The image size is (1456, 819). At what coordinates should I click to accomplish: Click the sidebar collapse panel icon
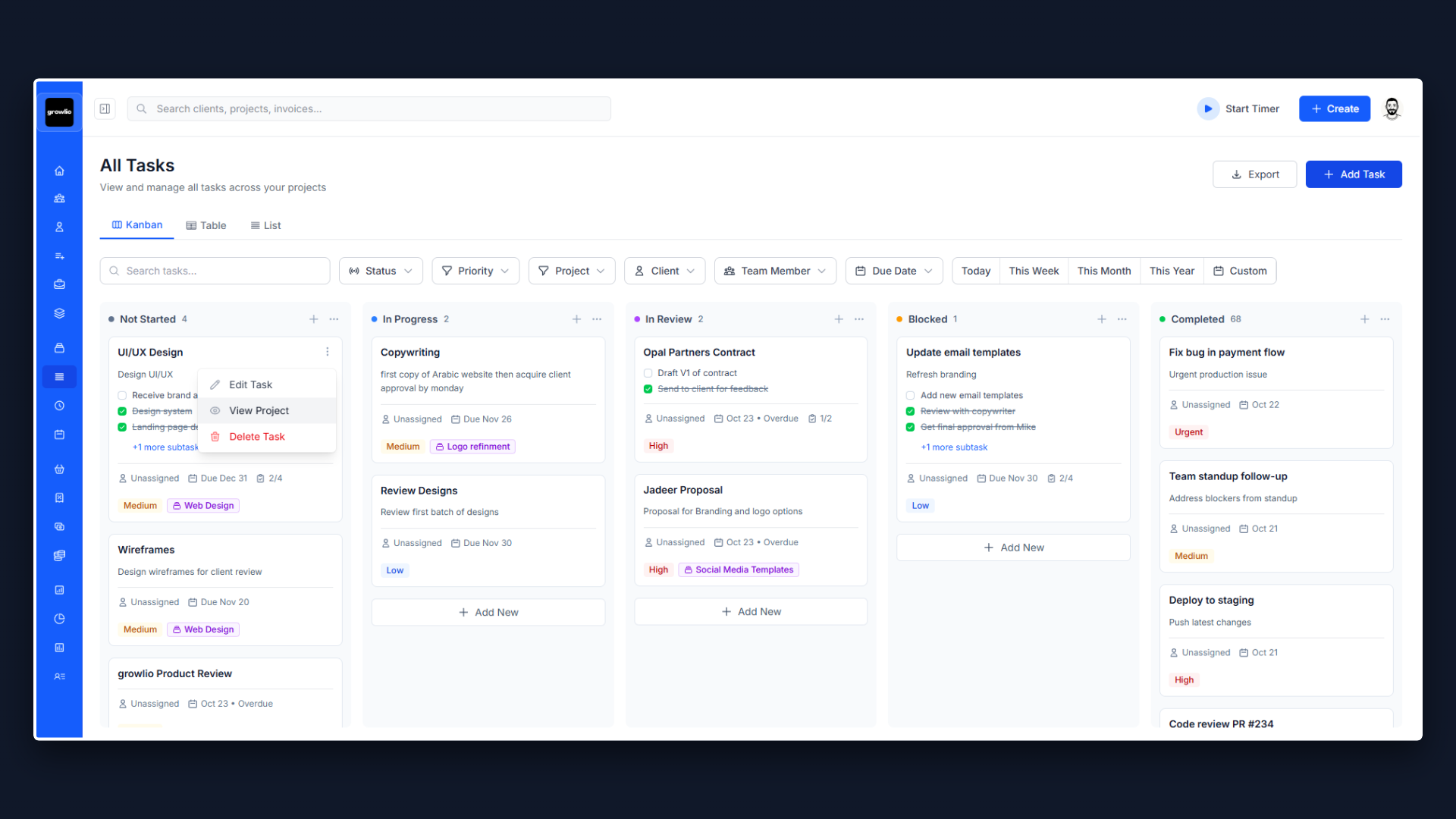click(x=105, y=108)
